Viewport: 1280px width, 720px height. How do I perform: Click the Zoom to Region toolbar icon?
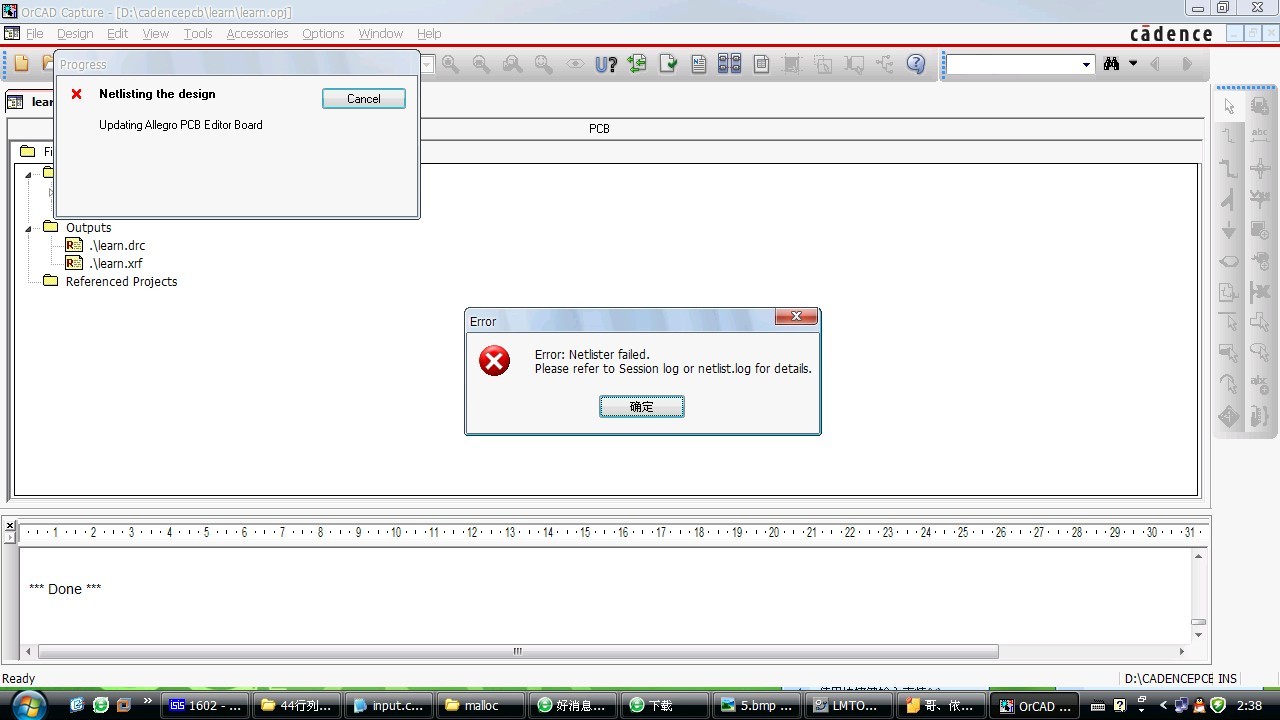point(513,64)
